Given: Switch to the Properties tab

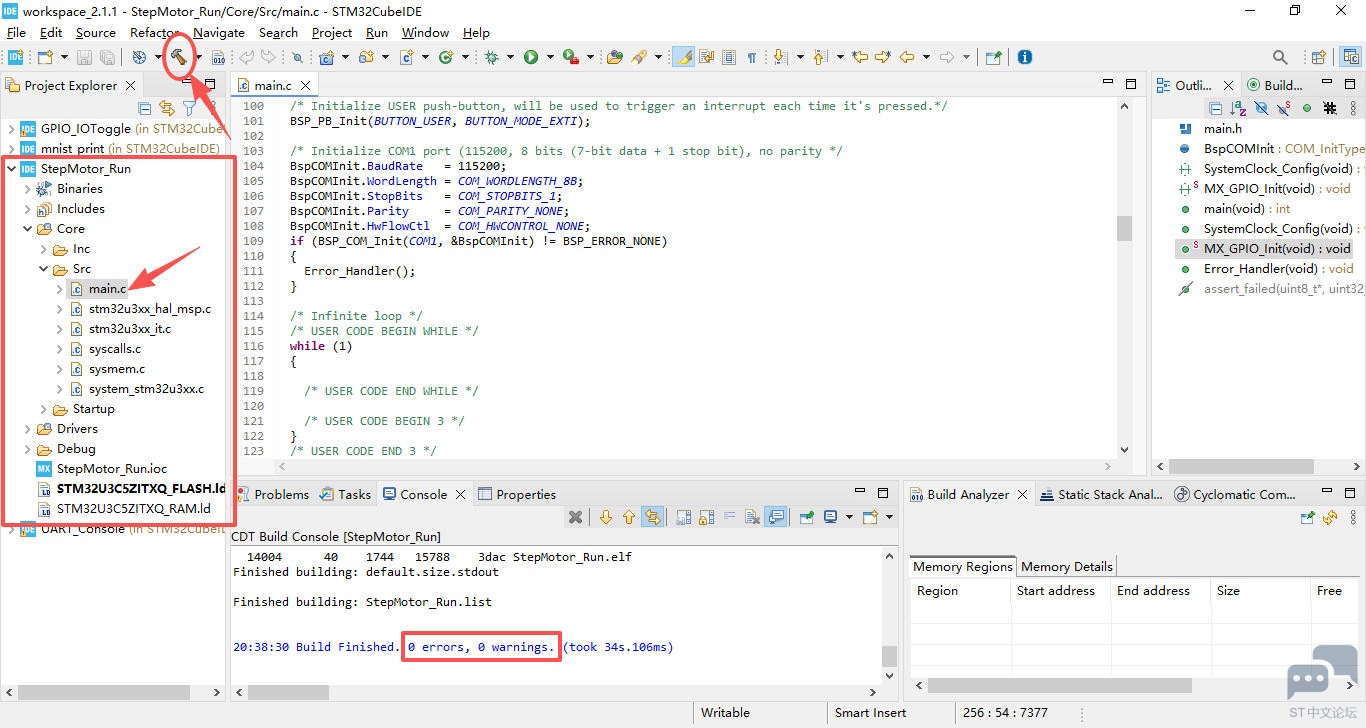Looking at the screenshot, I should pyautogui.click(x=517, y=494).
